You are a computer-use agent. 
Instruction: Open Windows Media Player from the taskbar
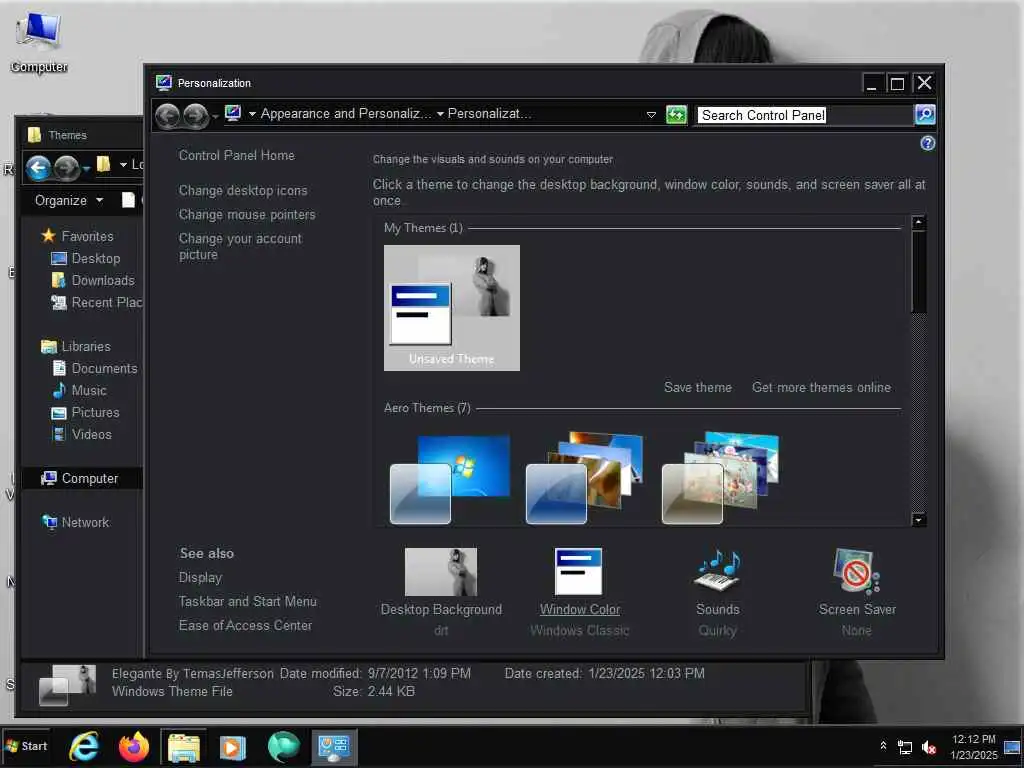(232, 747)
